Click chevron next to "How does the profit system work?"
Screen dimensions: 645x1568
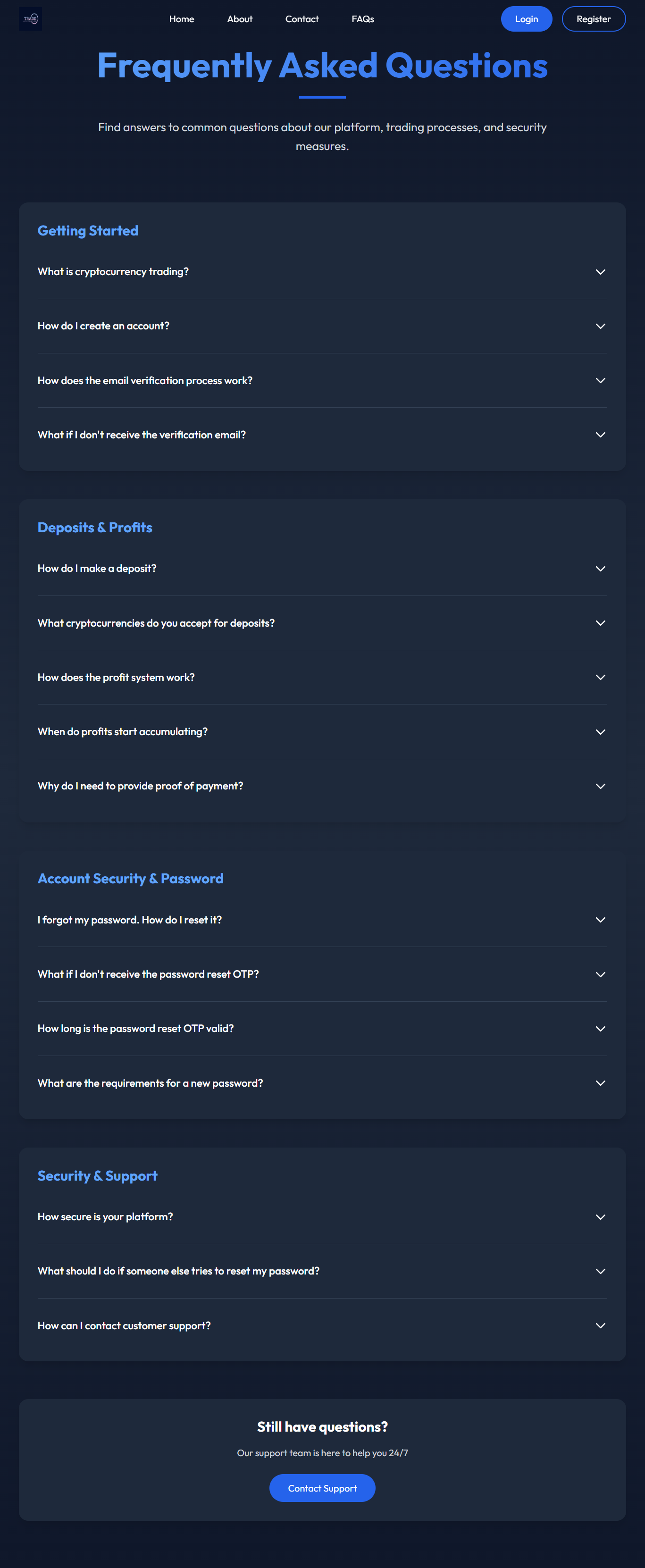pyautogui.click(x=600, y=678)
